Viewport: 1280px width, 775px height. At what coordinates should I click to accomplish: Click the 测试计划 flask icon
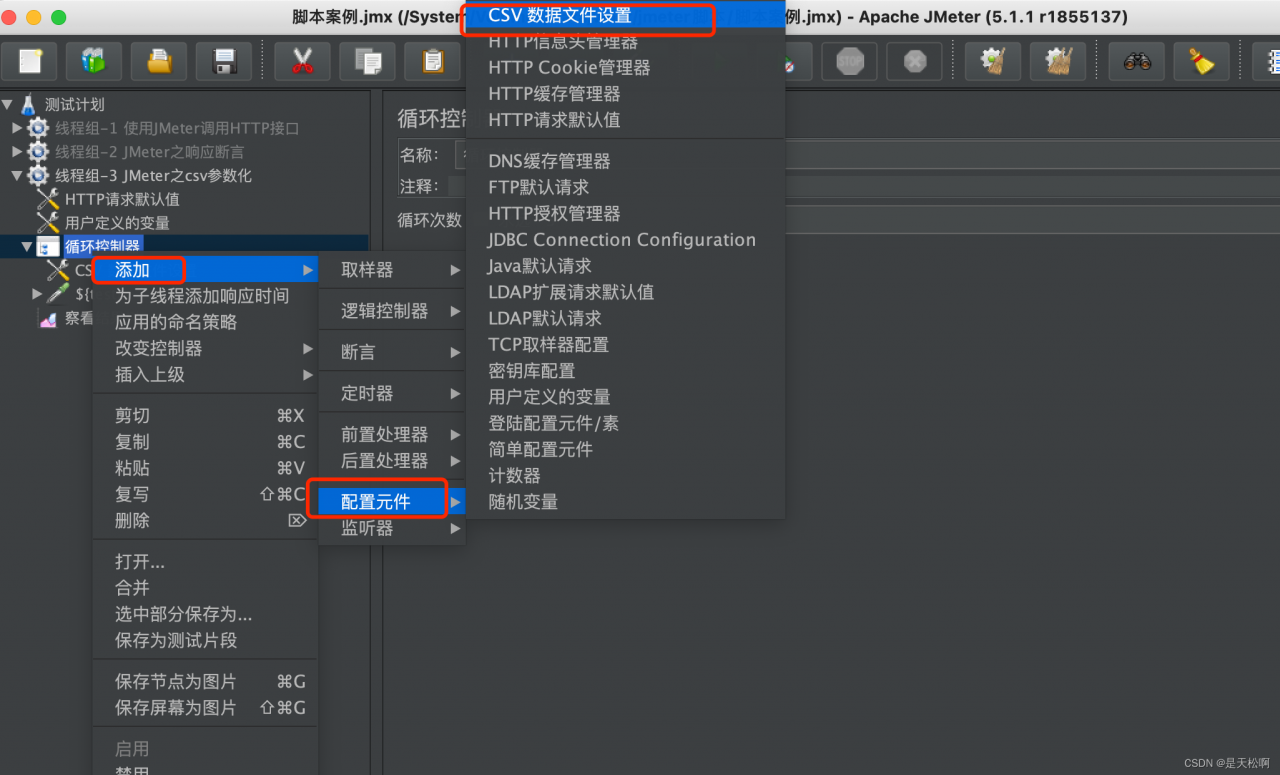[28, 104]
